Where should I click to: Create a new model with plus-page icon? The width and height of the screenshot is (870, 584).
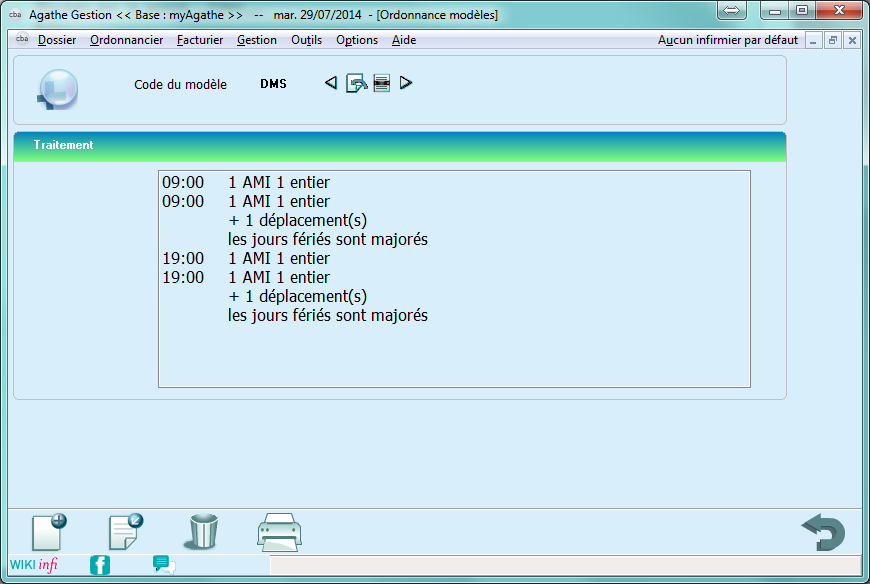[x=49, y=532]
